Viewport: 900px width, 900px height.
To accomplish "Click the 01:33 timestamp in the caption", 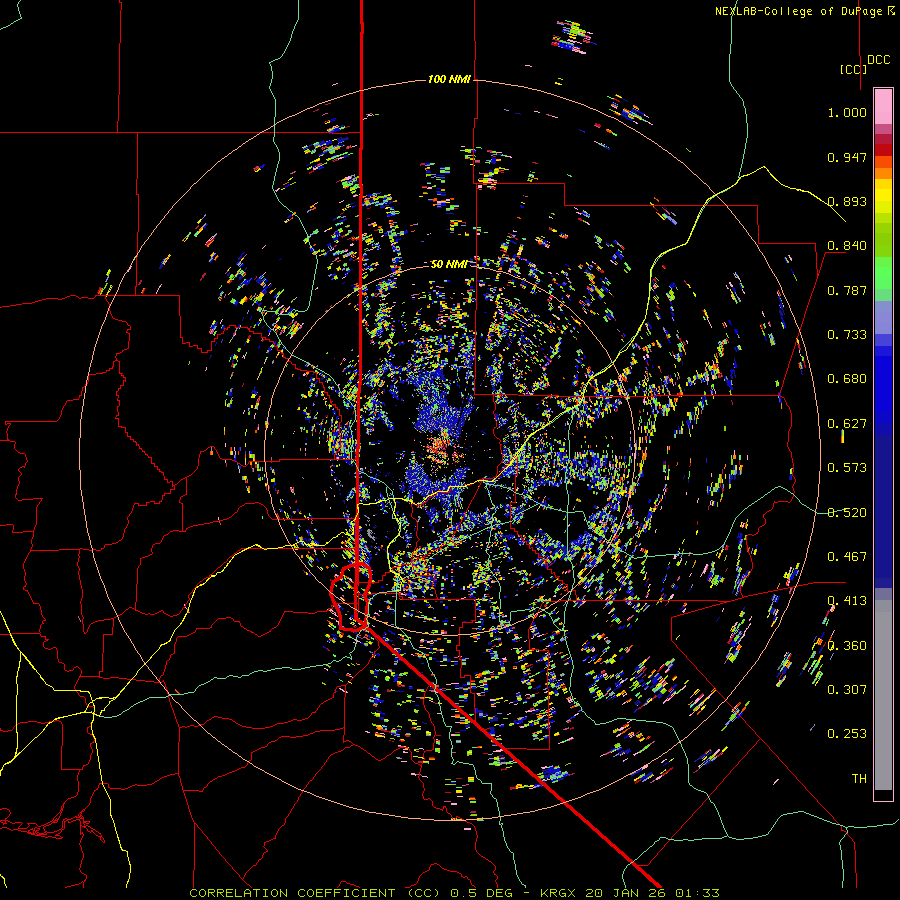I will pos(697,893).
